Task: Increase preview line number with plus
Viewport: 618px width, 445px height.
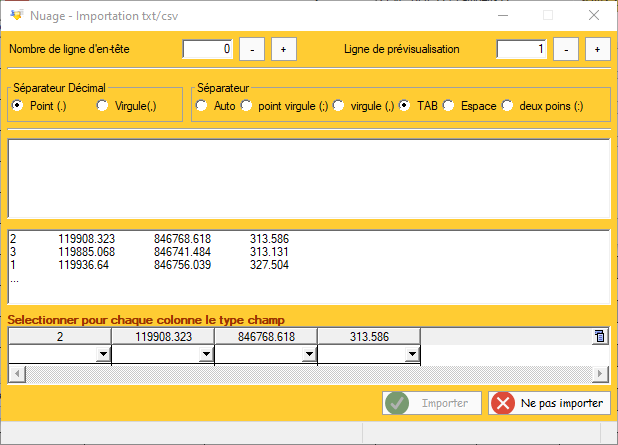Action: coord(598,49)
